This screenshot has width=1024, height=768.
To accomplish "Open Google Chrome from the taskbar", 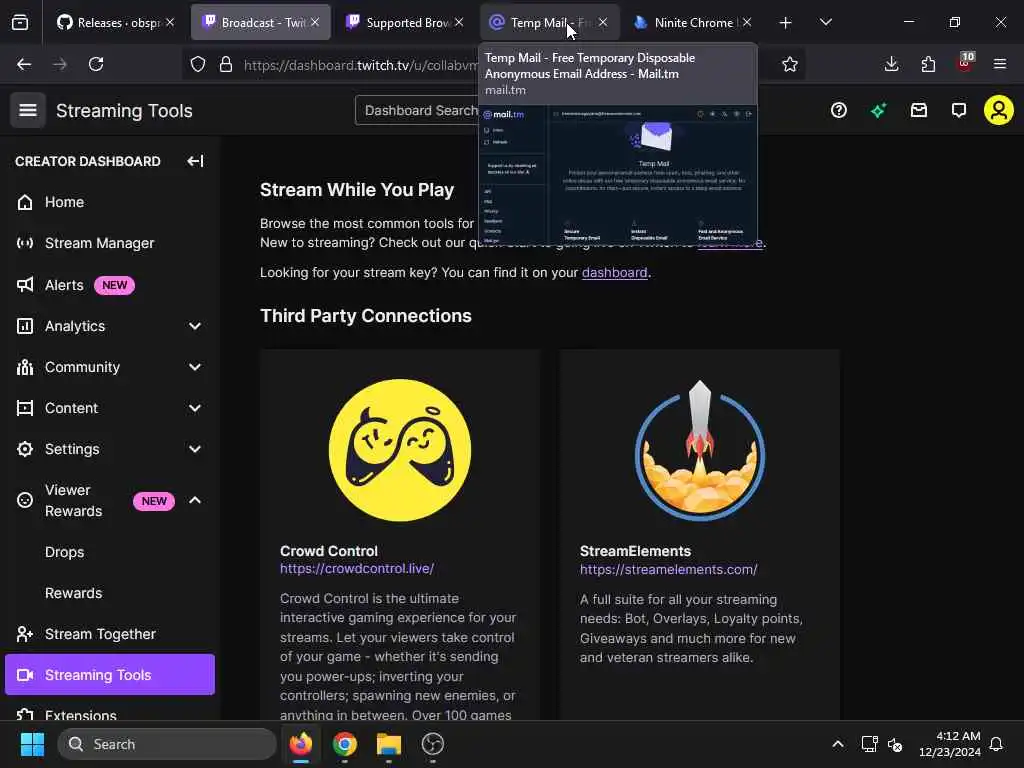I will click(x=345, y=744).
